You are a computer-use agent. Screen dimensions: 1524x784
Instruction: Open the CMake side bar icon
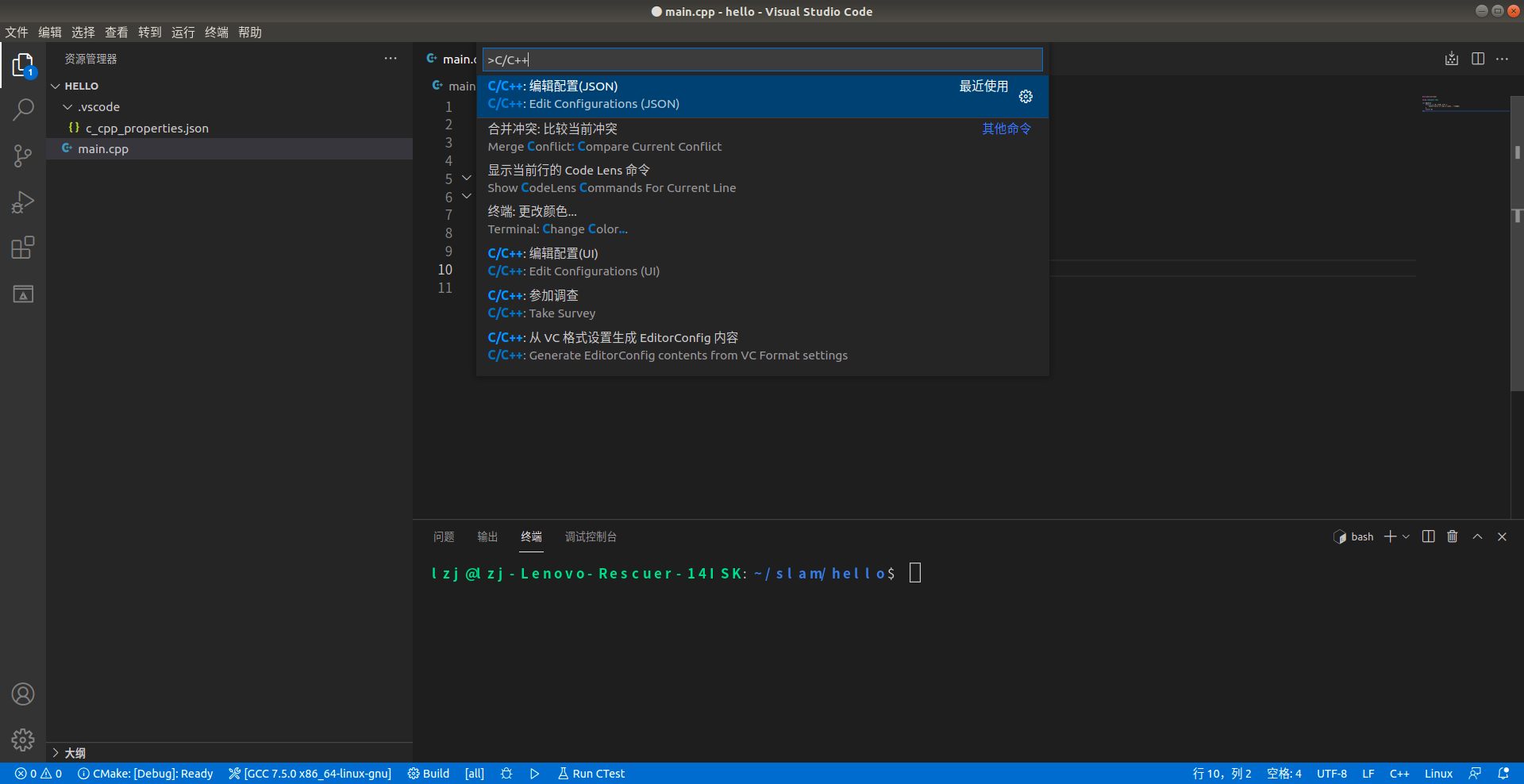tap(23, 294)
